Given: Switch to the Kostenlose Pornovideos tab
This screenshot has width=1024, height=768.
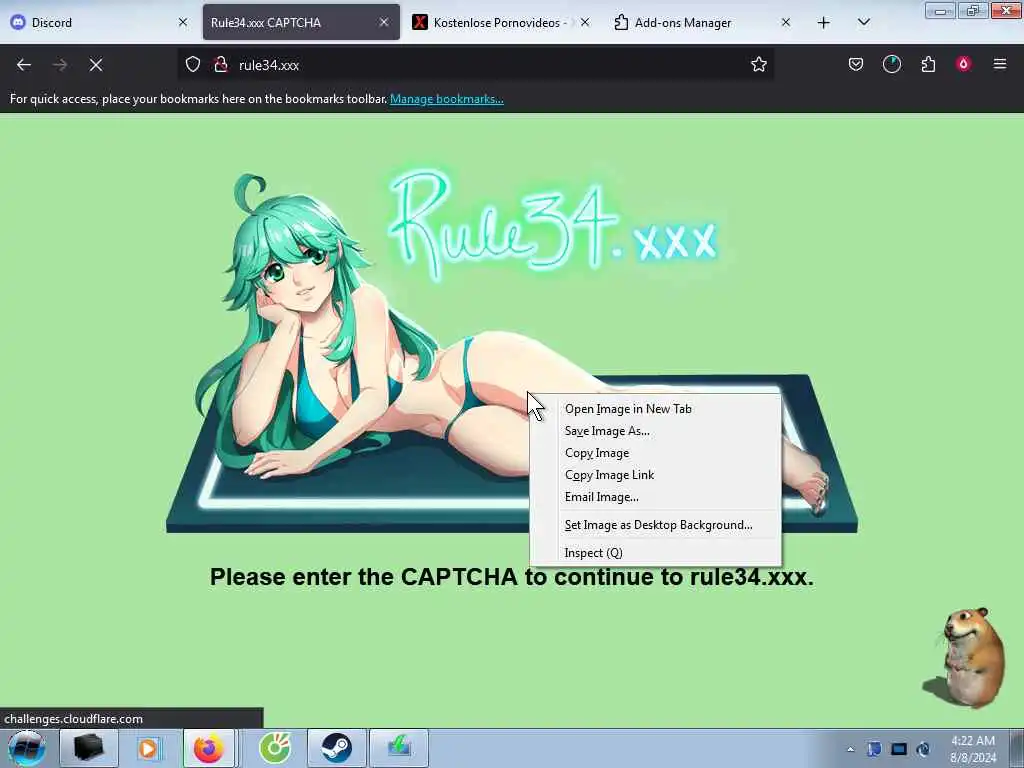Looking at the screenshot, I should coord(501,22).
